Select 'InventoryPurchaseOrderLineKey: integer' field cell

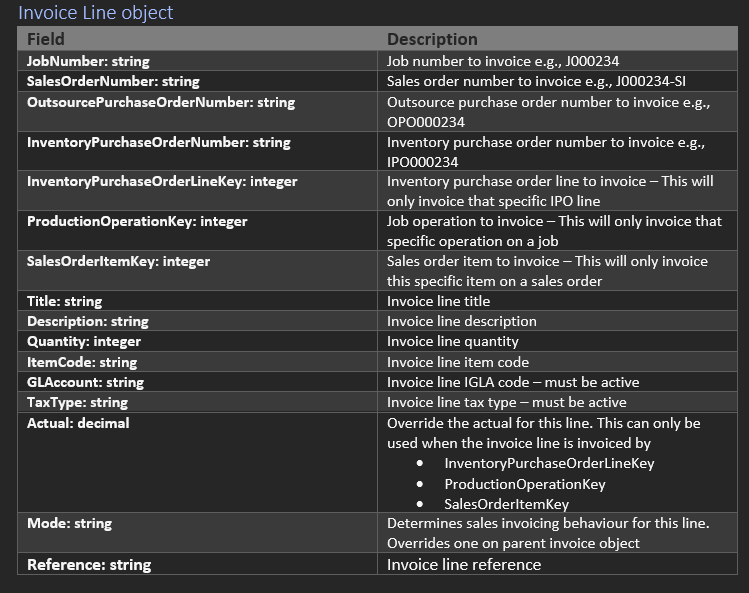point(197,191)
